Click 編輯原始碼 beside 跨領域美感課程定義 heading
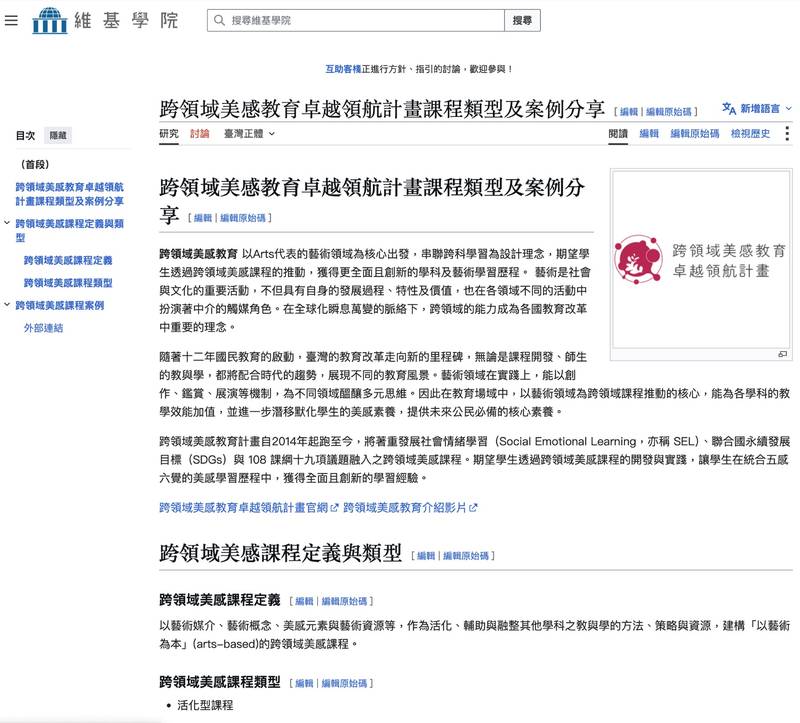 (x=344, y=601)
